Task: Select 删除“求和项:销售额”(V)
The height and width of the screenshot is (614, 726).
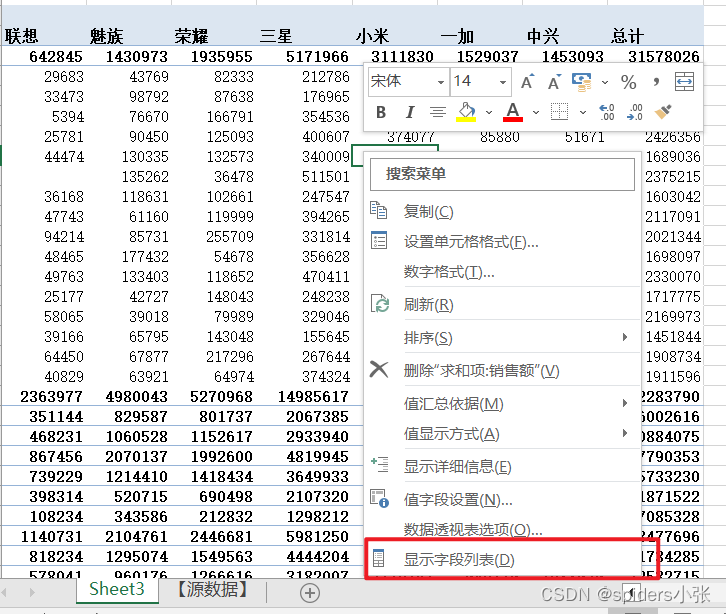Action: tap(482, 371)
